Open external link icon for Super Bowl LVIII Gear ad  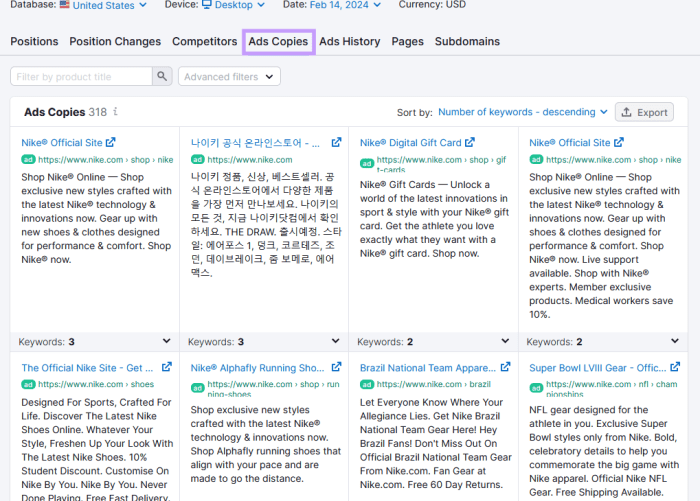click(676, 368)
